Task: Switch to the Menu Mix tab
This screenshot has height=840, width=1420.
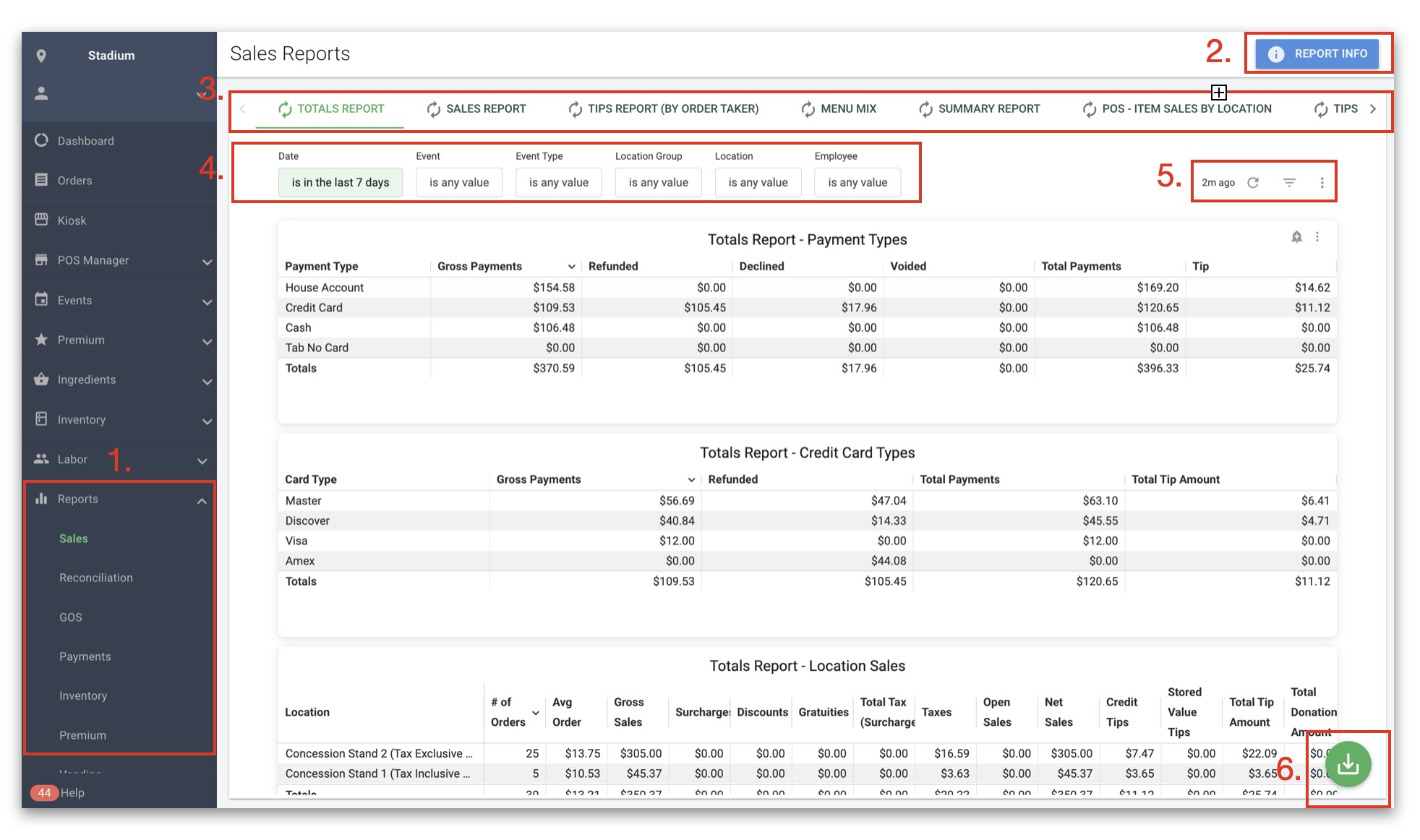Action: [x=839, y=109]
